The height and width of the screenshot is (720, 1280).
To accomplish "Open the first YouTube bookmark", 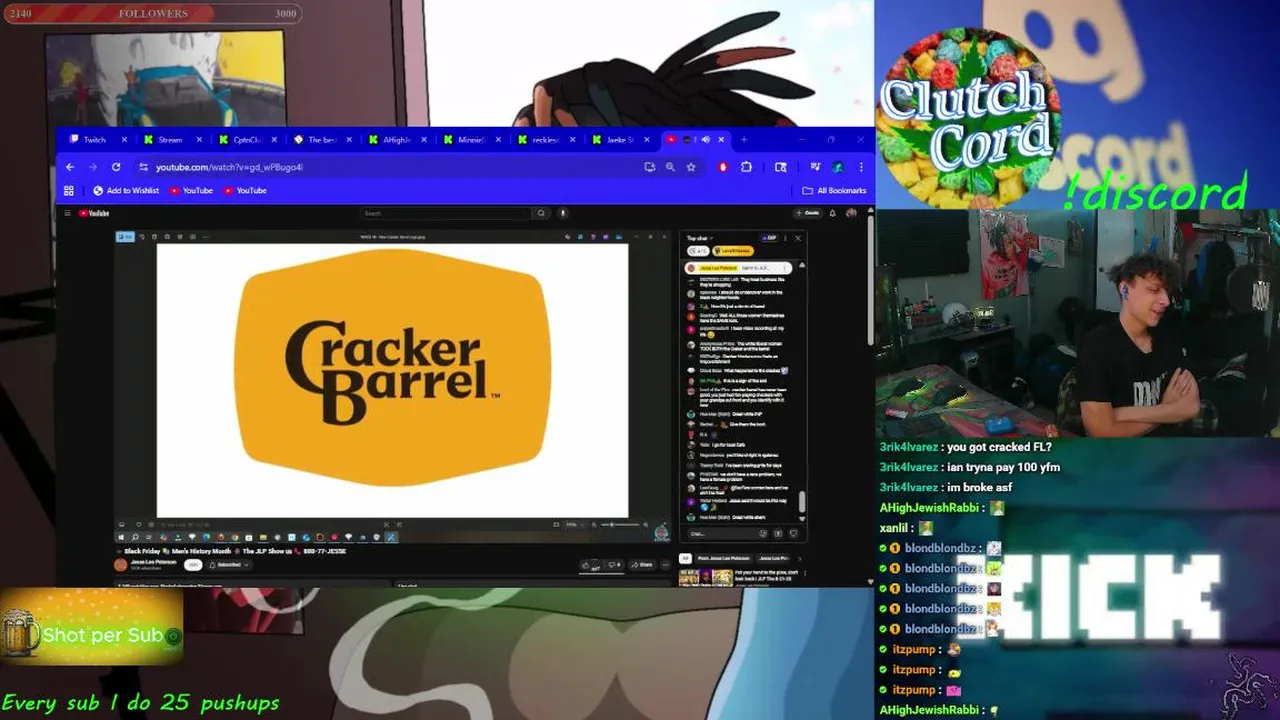I will click(191, 190).
